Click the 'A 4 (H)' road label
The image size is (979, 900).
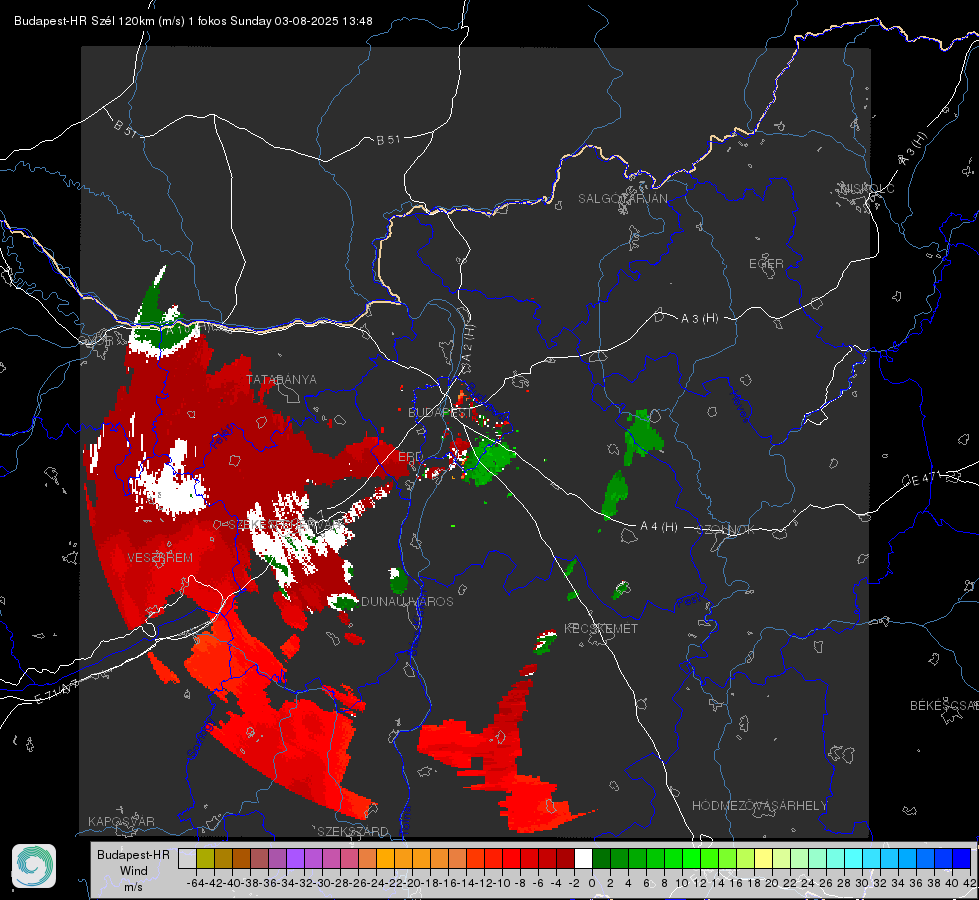[659, 527]
